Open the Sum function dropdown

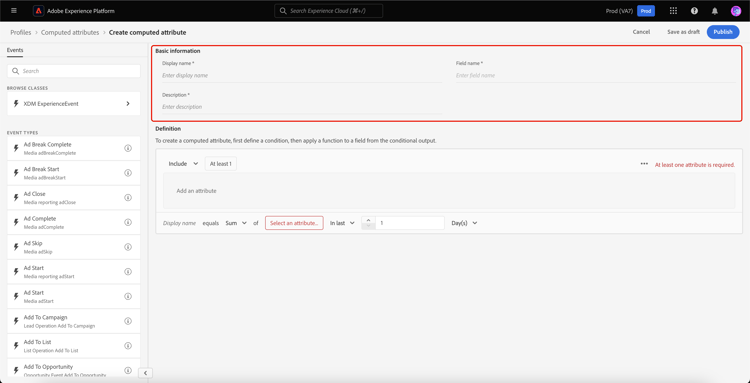(x=236, y=223)
